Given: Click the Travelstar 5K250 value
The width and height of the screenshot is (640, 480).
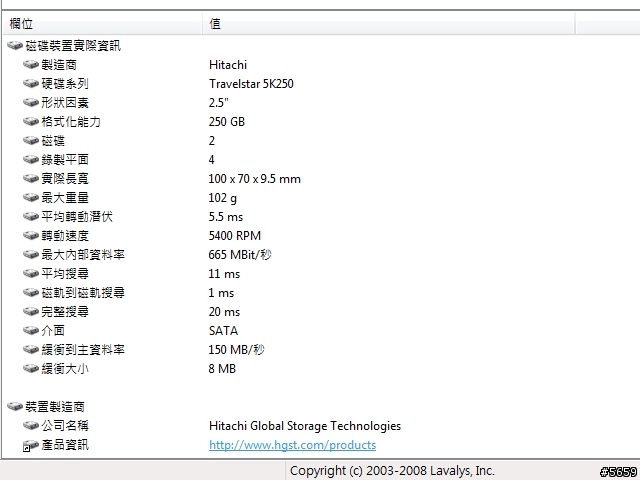Looking at the screenshot, I should 251,83.
